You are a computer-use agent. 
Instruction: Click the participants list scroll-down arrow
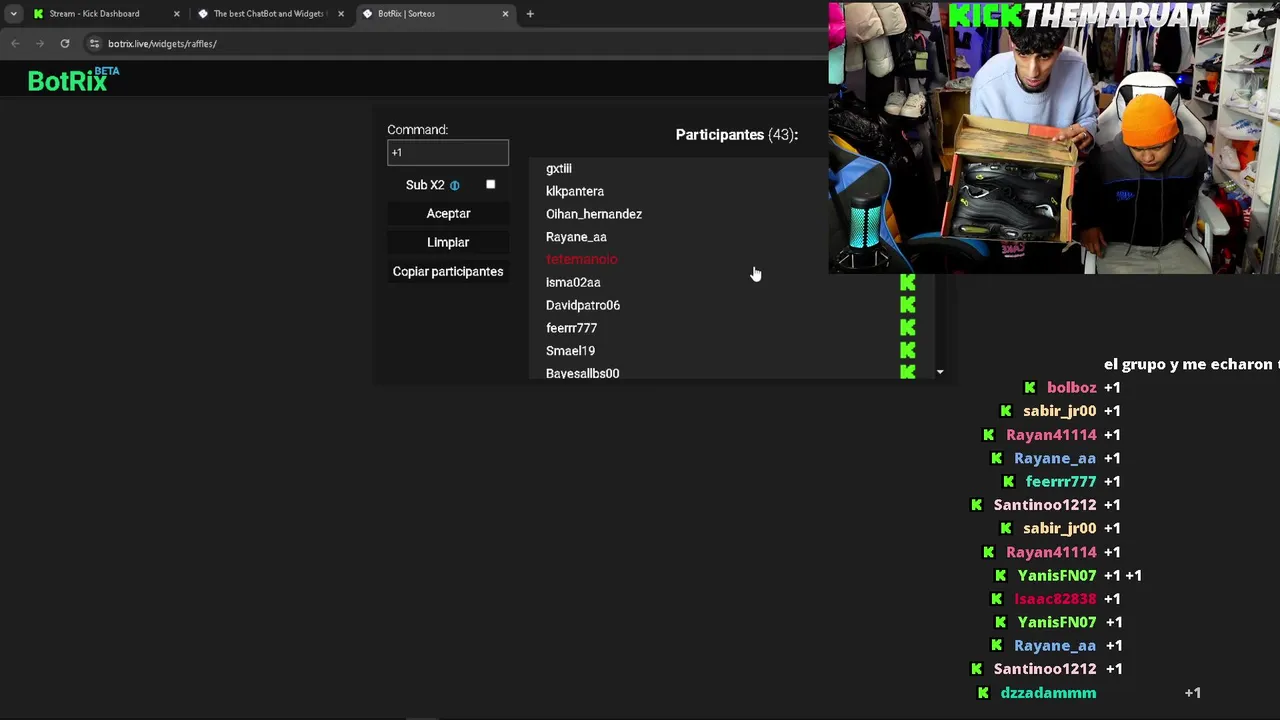coord(940,372)
